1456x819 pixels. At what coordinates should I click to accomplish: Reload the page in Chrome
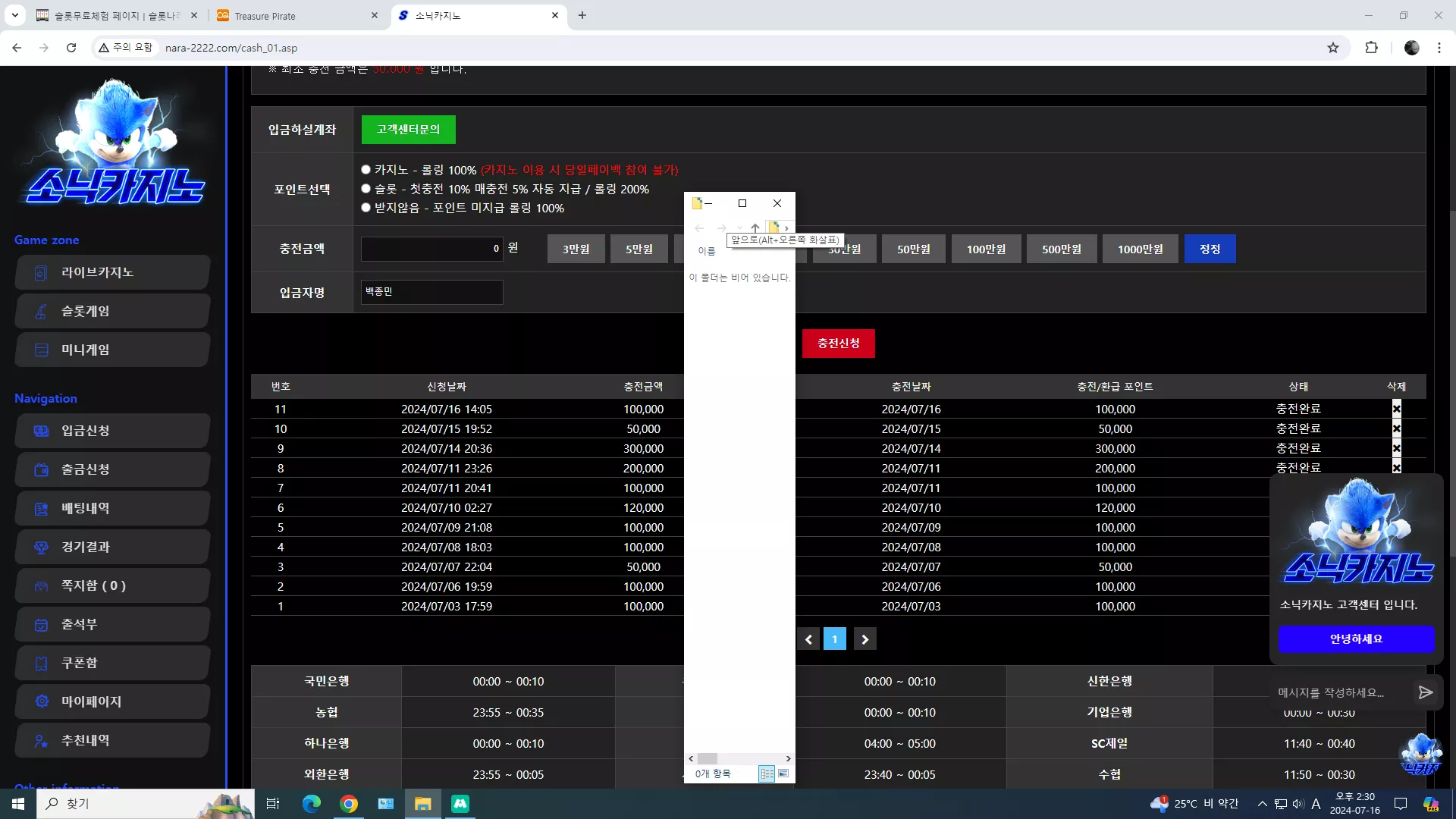[x=71, y=48]
